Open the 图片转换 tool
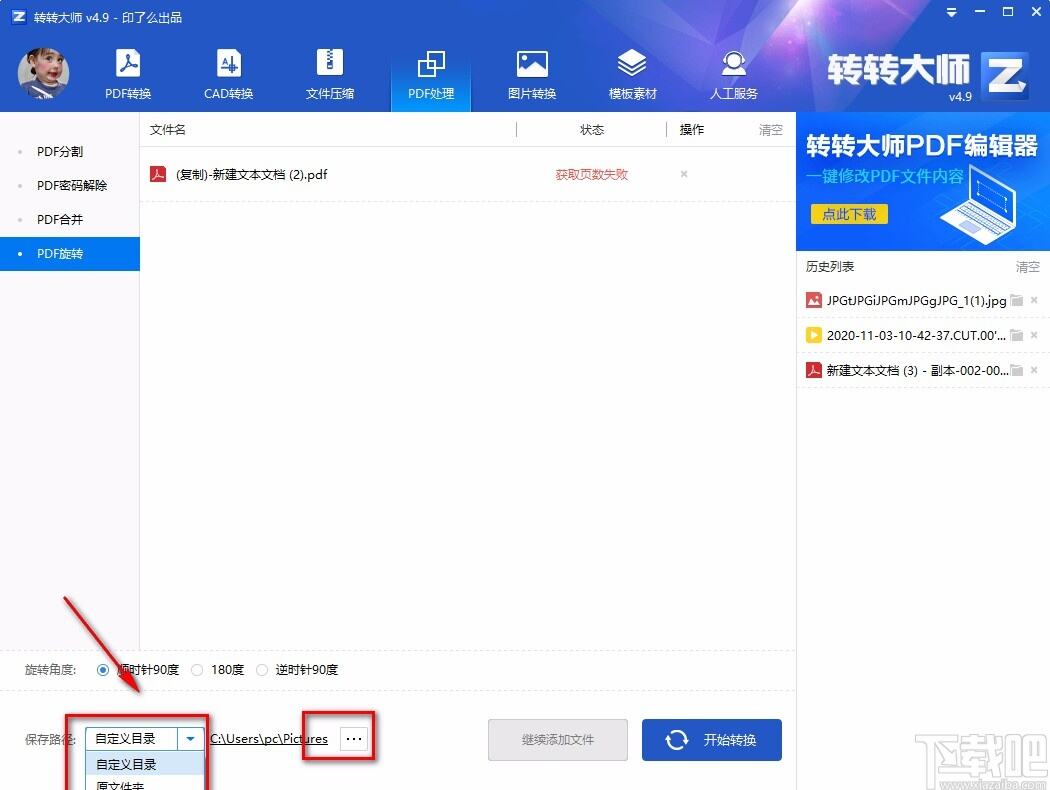 pos(532,74)
